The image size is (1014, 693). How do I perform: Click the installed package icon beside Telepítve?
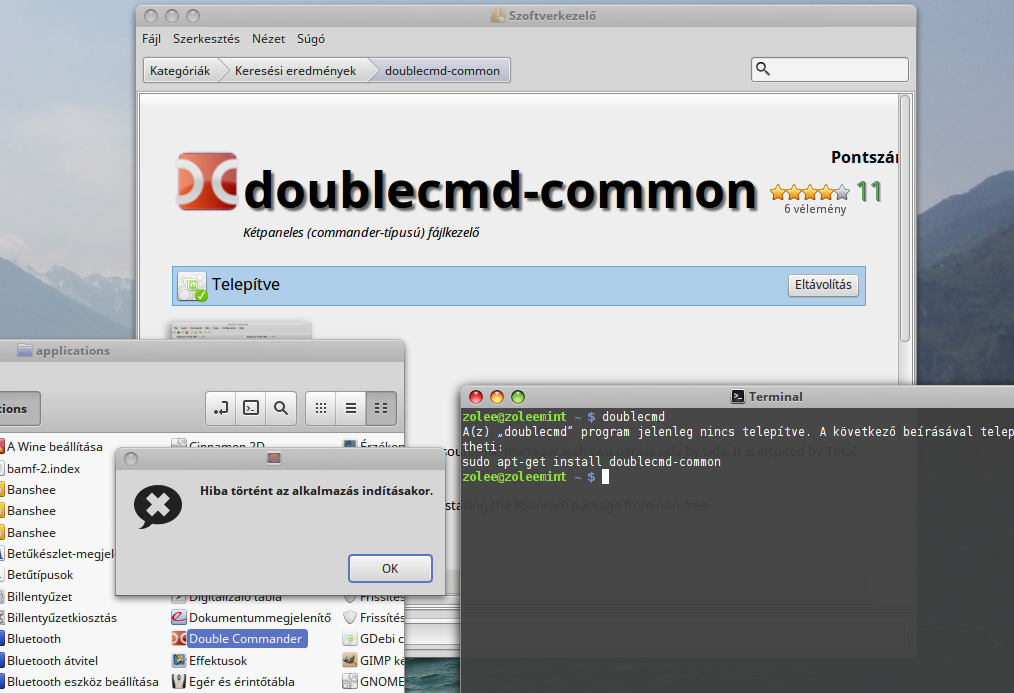[x=193, y=286]
